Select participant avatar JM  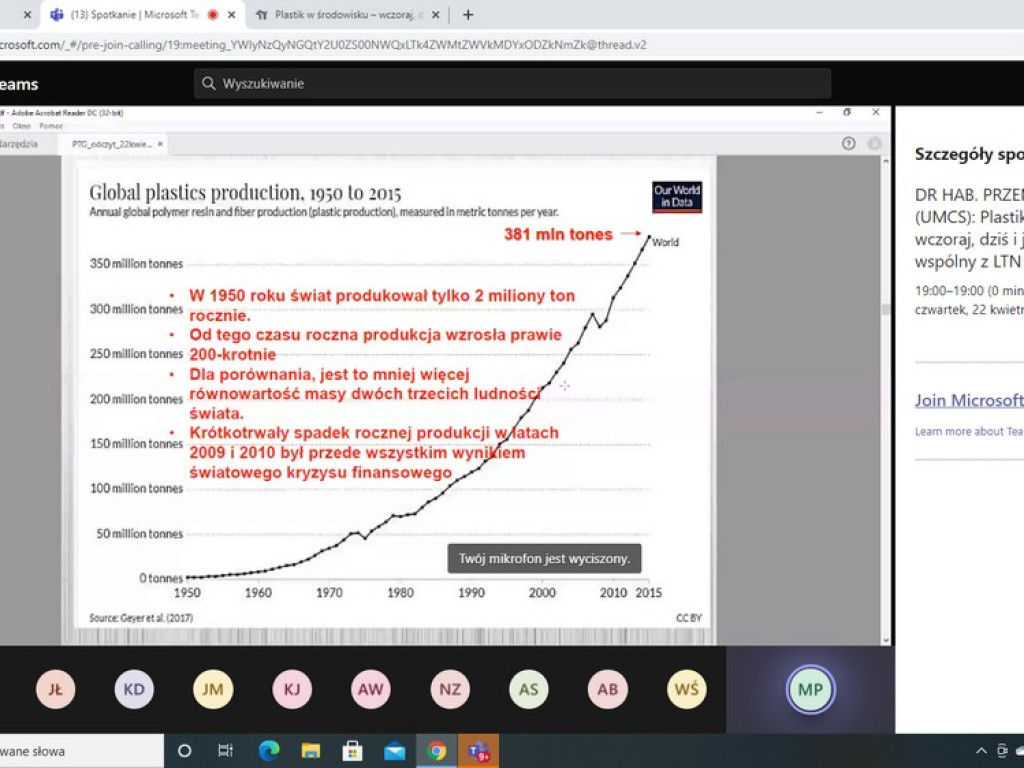tap(213, 690)
